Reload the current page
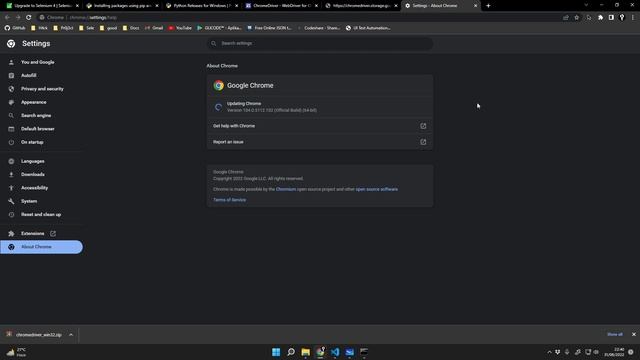The height and width of the screenshot is (360, 640). [x=29, y=18]
